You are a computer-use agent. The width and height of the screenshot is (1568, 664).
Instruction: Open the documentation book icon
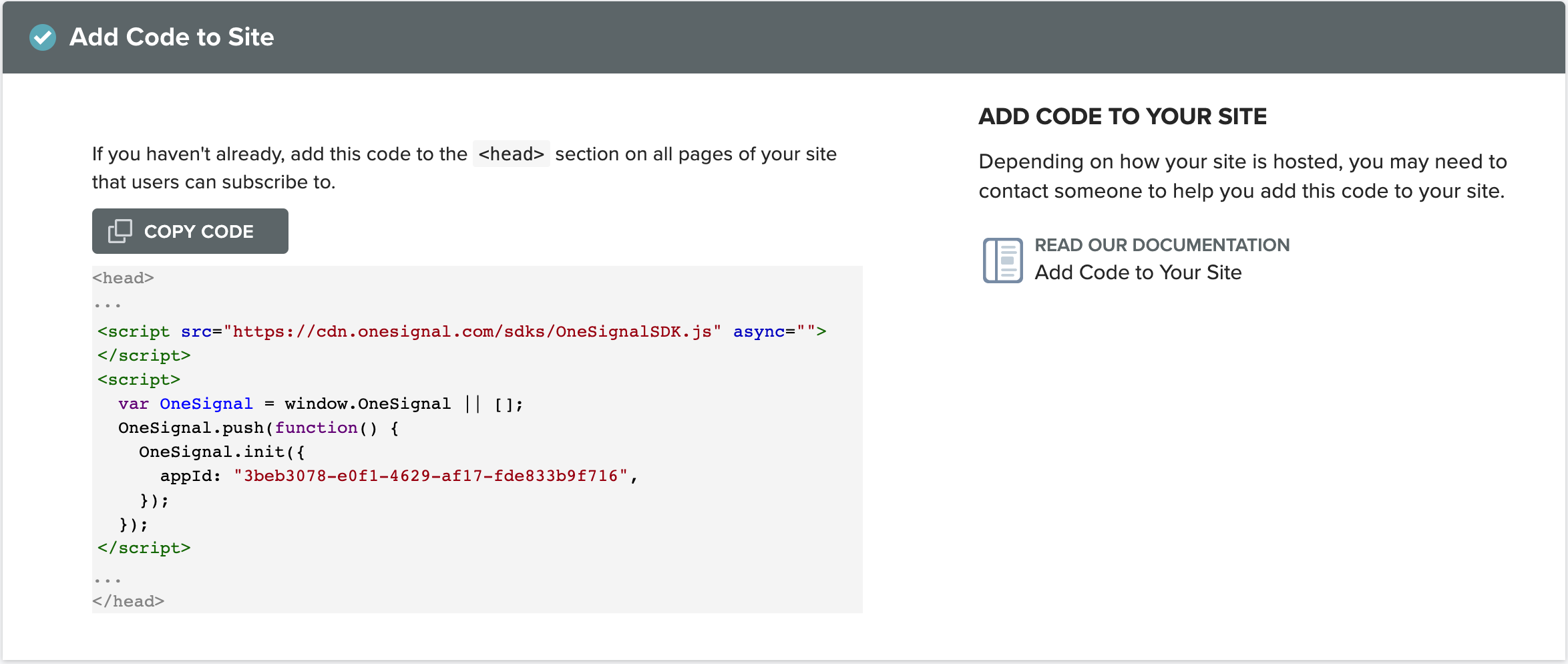point(1002,260)
